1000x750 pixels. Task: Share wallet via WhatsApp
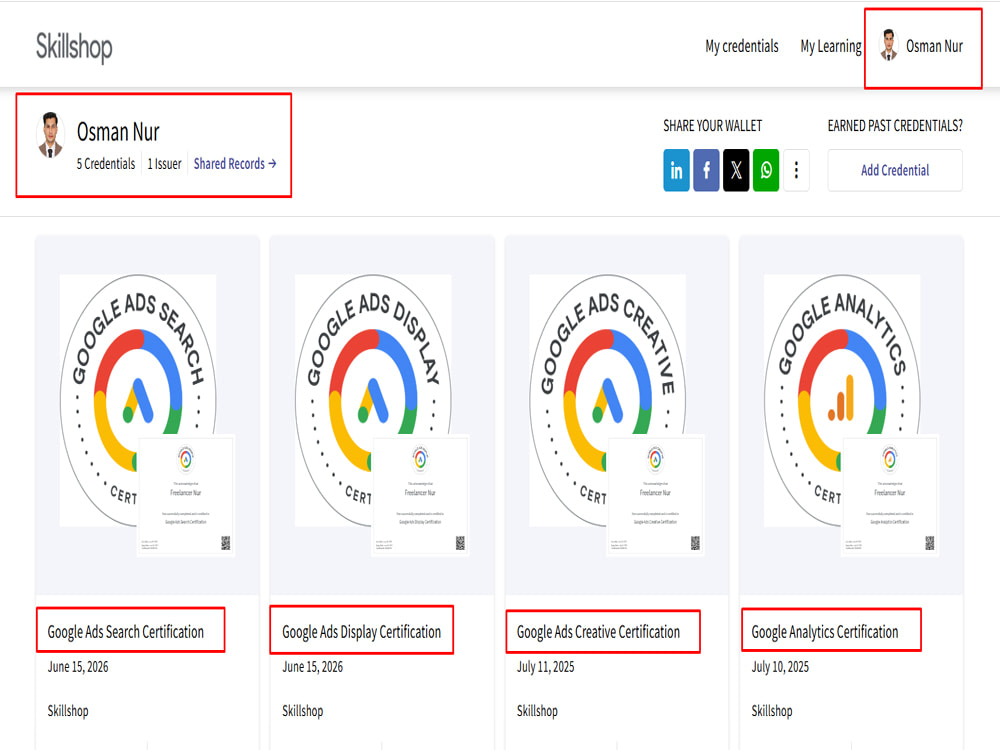coord(766,170)
